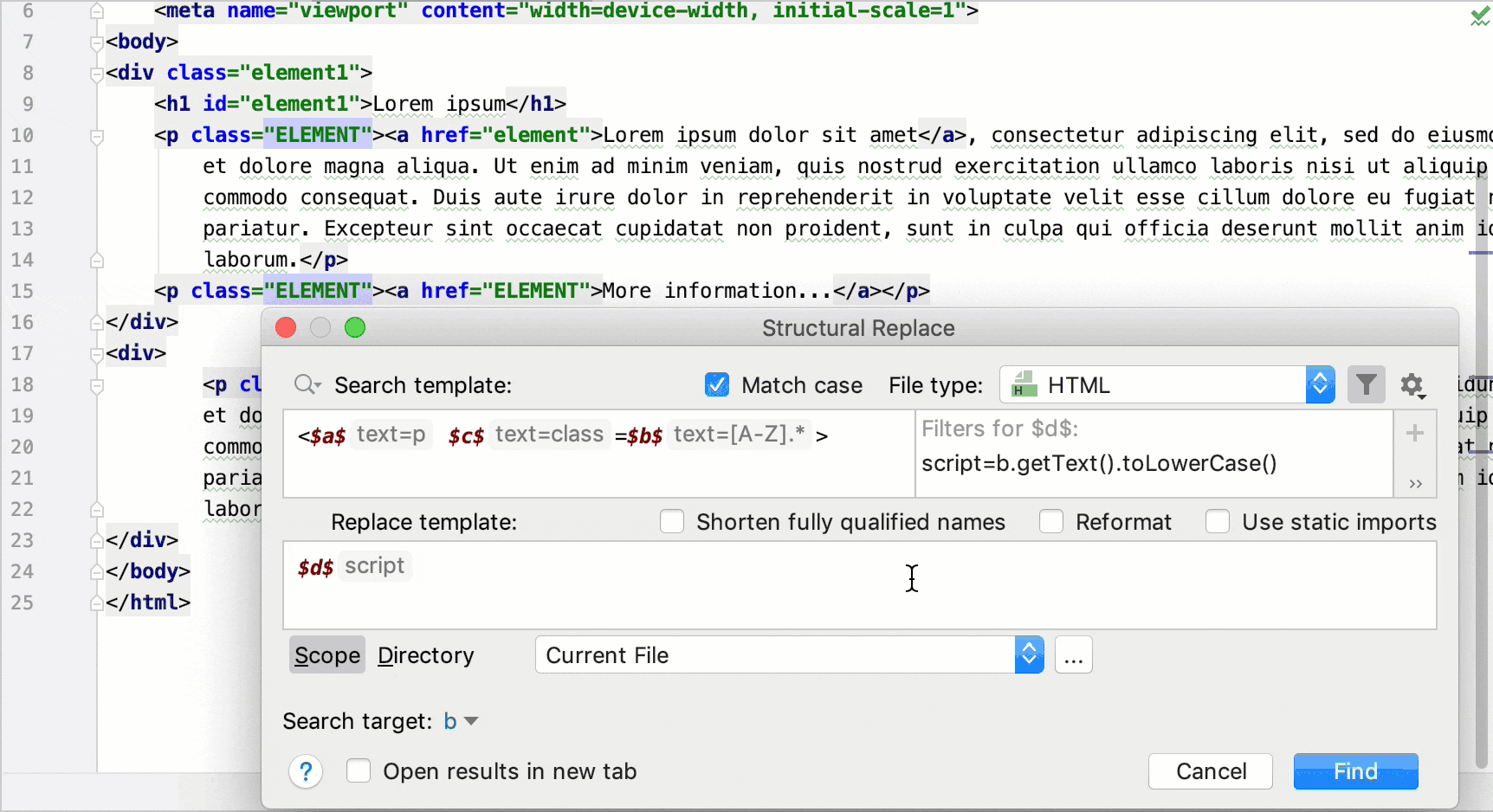Click the script filter text for $d$
The width and height of the screenshot is (1493, 812).
[x=1099, y=463]
